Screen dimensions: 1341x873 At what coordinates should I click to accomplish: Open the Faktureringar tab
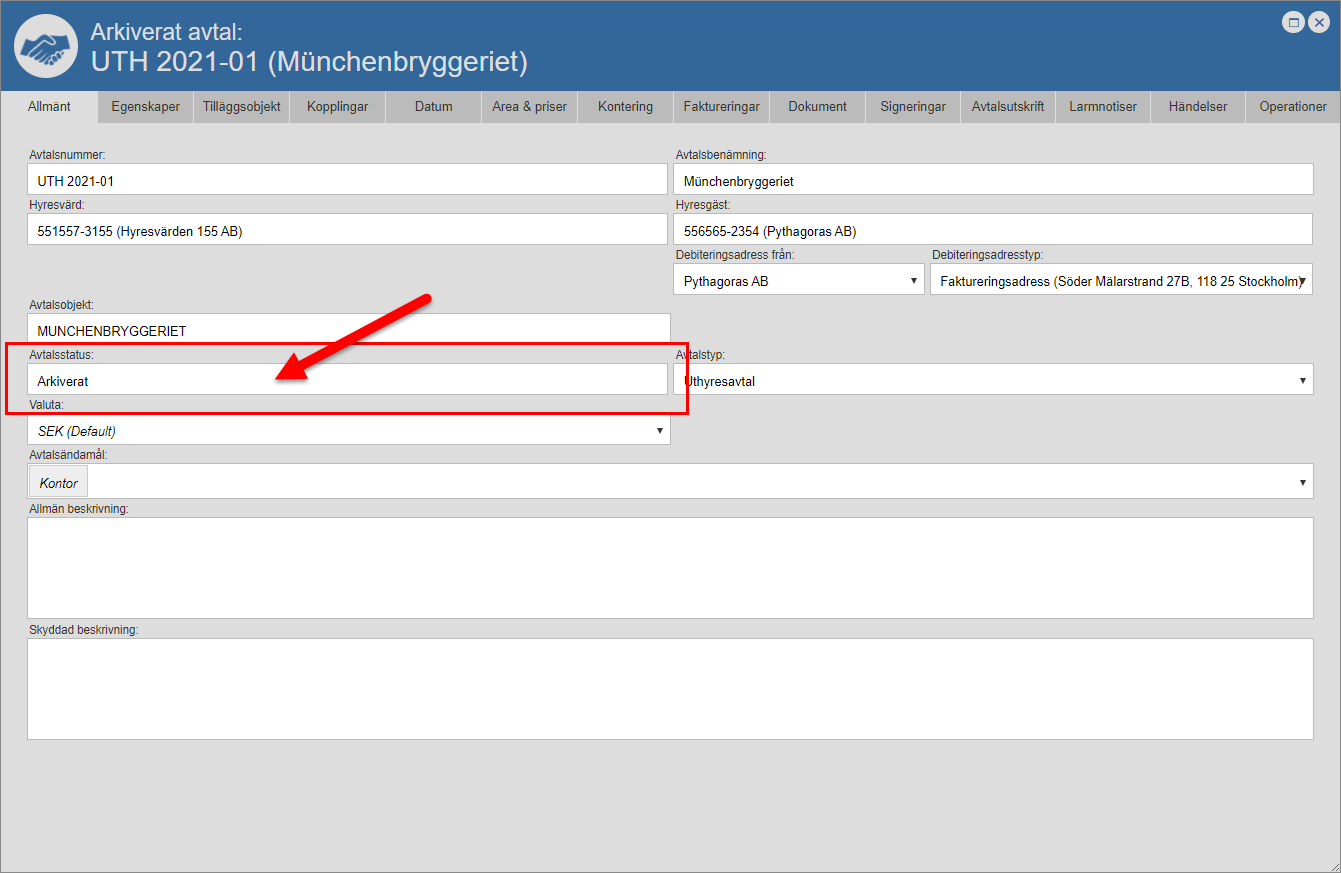pyautogui.click(x=721, y=107)
